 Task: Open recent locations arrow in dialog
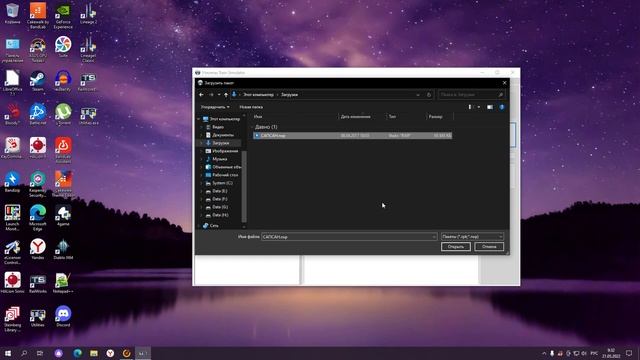(219, 95)
